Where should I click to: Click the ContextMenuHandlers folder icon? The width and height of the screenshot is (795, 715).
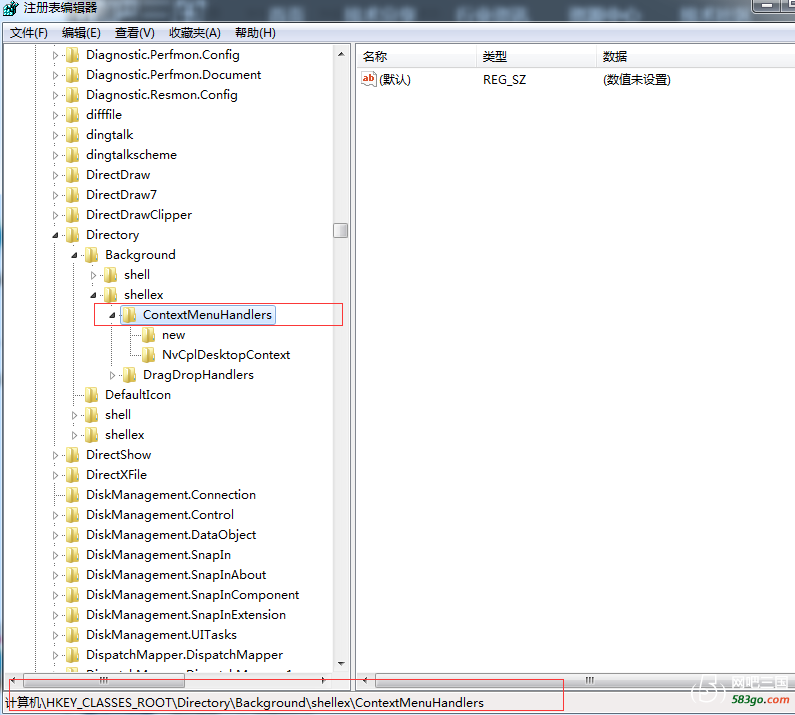(x=129, y=315)
